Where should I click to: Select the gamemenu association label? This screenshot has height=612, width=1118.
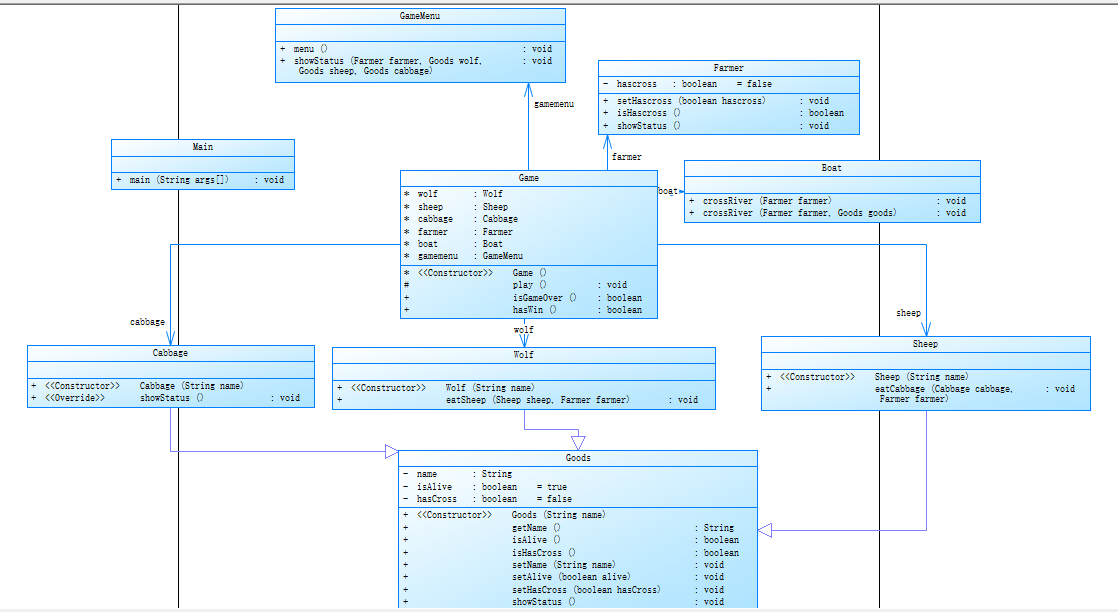[x=554, y=104]
